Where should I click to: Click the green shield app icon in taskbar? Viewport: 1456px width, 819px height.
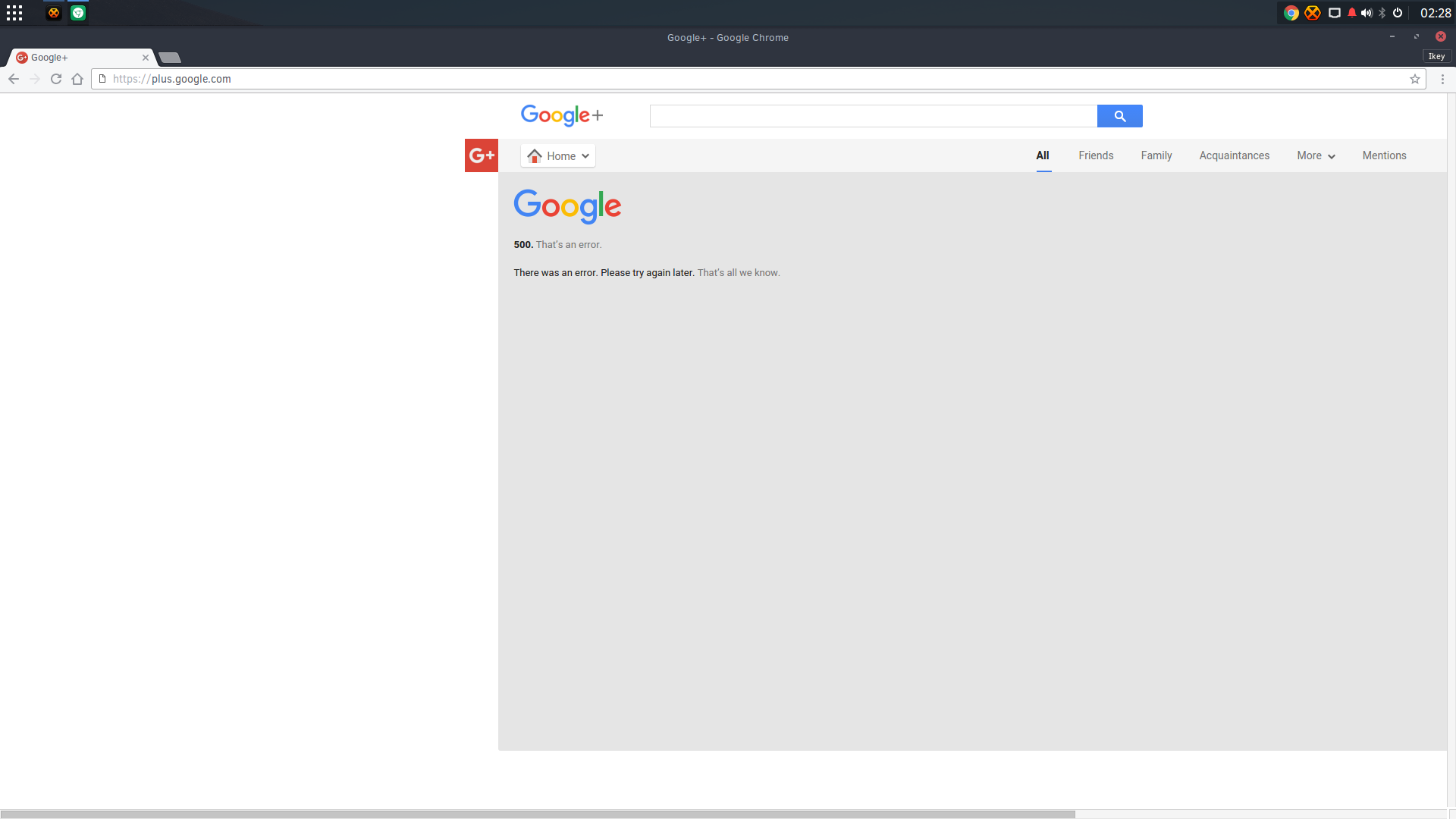click(78, 13)
